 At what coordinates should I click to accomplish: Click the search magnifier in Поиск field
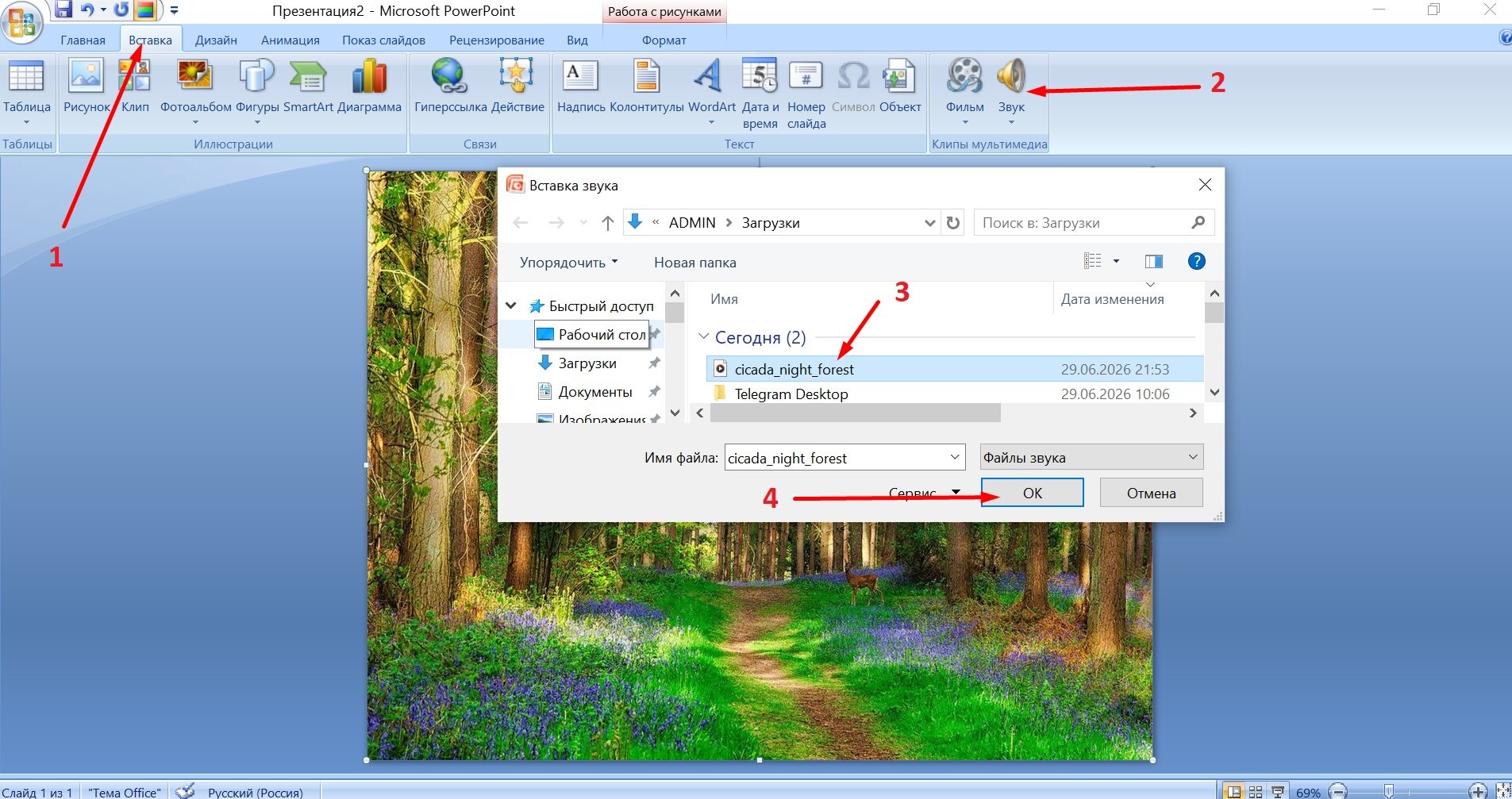(x=1198, y=223)
